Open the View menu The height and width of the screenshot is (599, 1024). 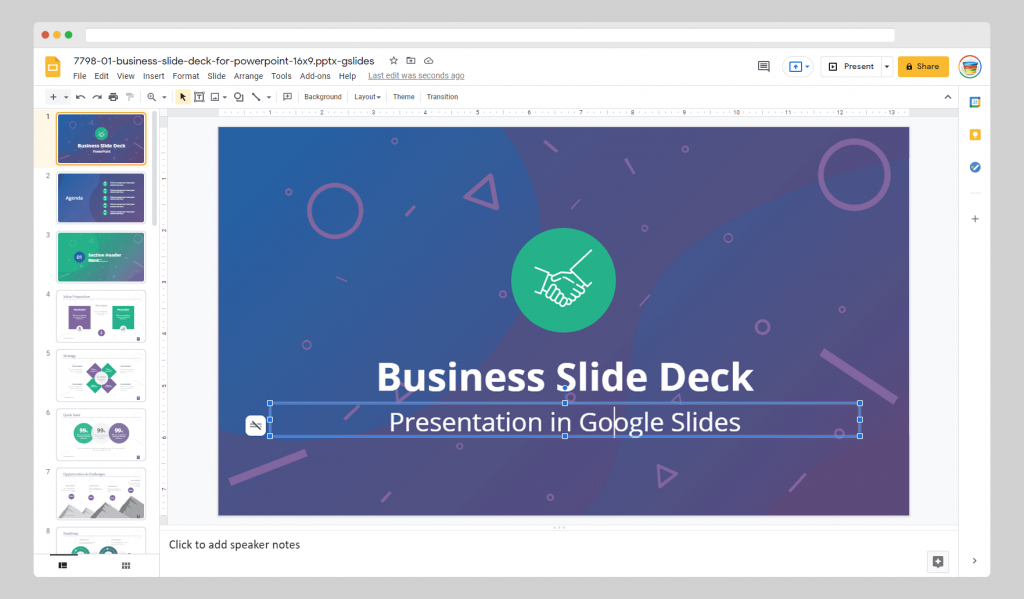[x=125, y=76]
